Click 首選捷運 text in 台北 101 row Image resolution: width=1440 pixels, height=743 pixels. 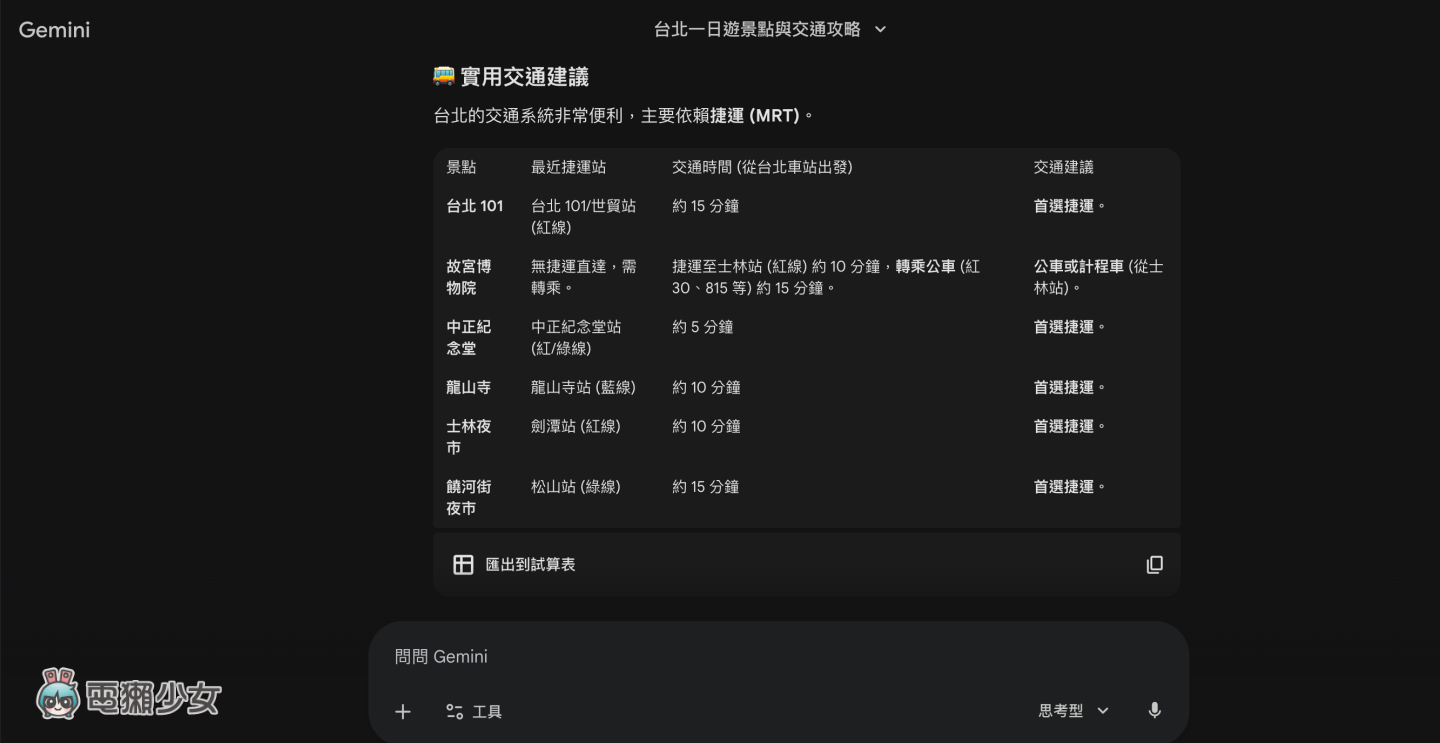pos(1062,206)
